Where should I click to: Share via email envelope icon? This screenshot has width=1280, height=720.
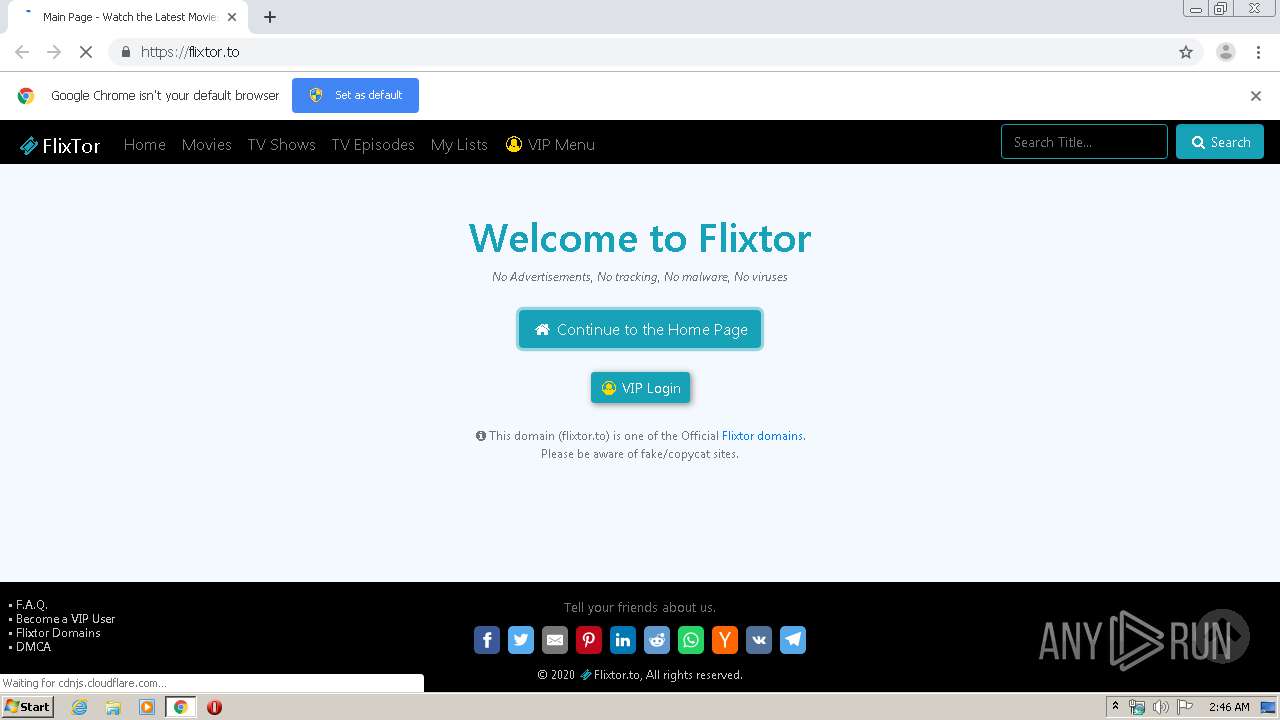tap(555, 640)
